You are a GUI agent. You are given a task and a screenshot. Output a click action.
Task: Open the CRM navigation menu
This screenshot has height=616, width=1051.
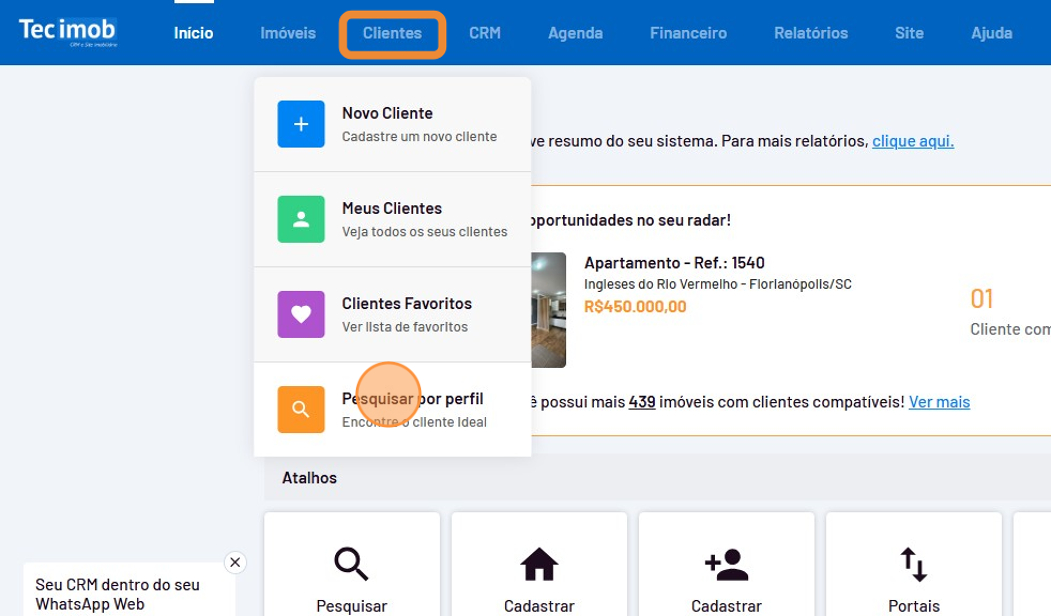click(x=485, y=33)
